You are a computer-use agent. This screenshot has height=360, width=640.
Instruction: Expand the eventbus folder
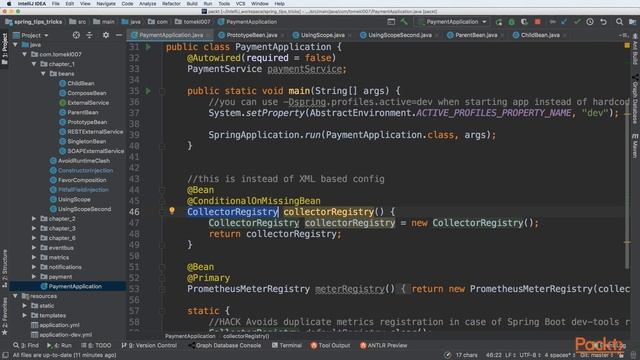(x=34, y=248)
